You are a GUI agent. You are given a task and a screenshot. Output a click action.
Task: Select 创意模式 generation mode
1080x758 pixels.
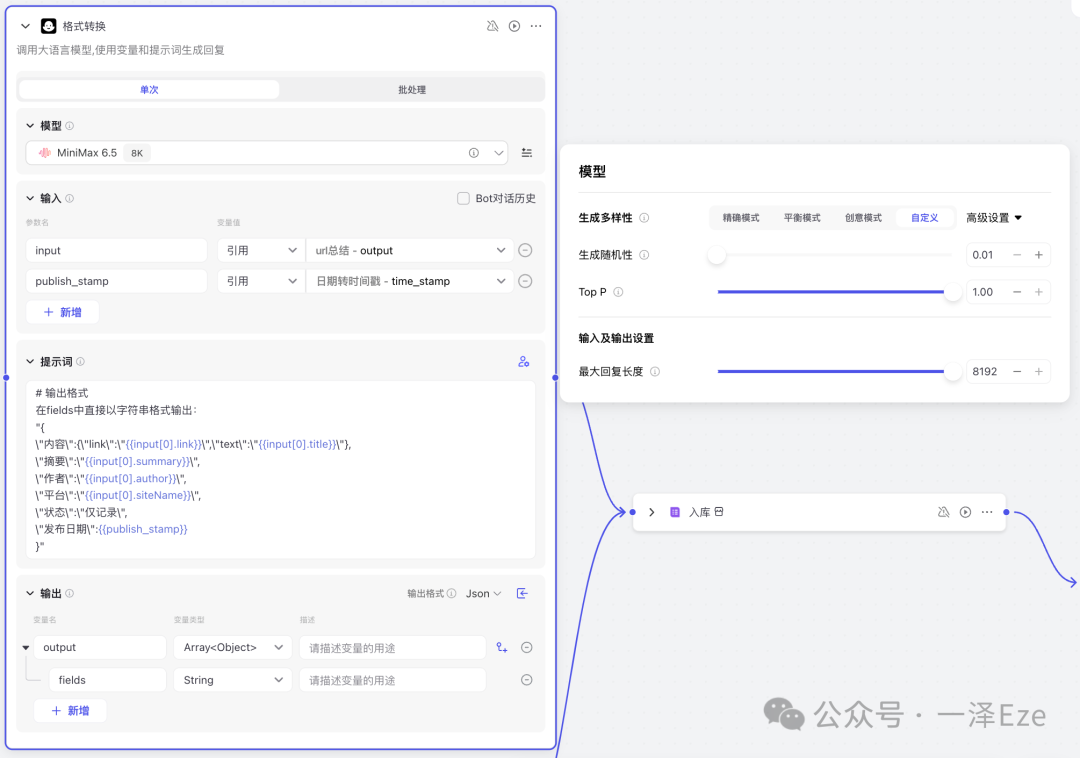[863, 218]
